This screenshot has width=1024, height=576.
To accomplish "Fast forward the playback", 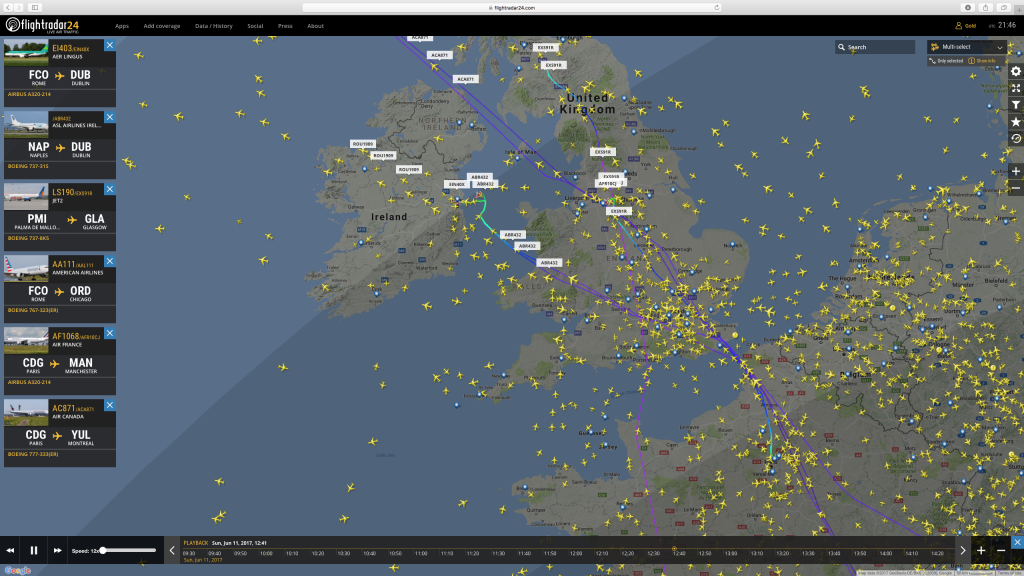I will point(57,551).
